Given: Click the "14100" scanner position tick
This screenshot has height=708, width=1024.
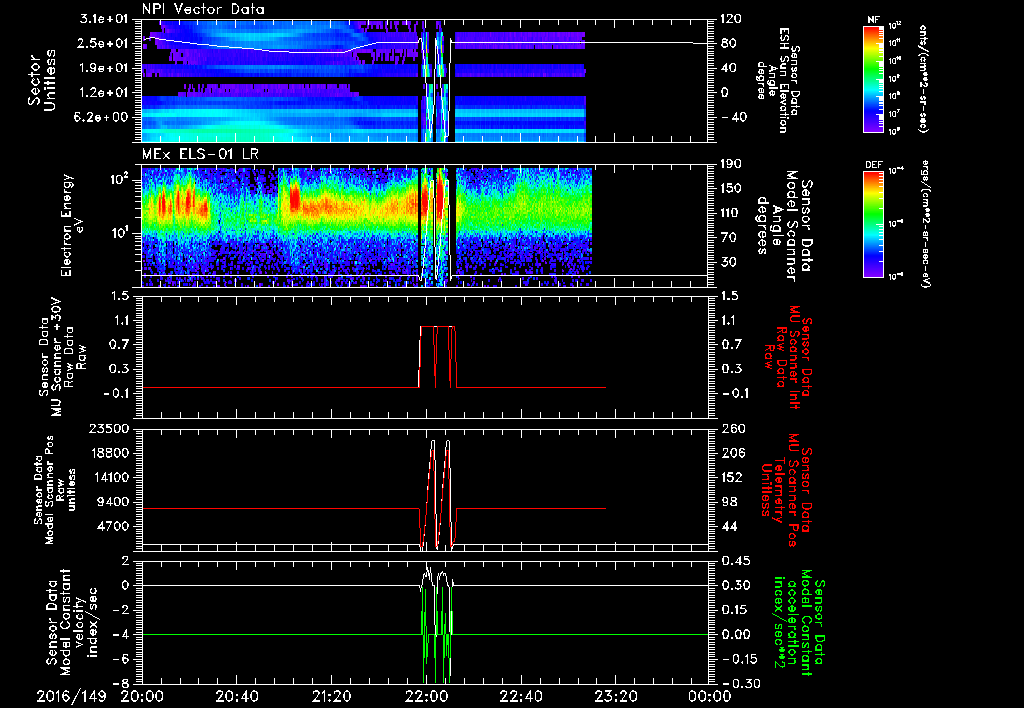Looking at the screenshot, I should tap(108, 477).
